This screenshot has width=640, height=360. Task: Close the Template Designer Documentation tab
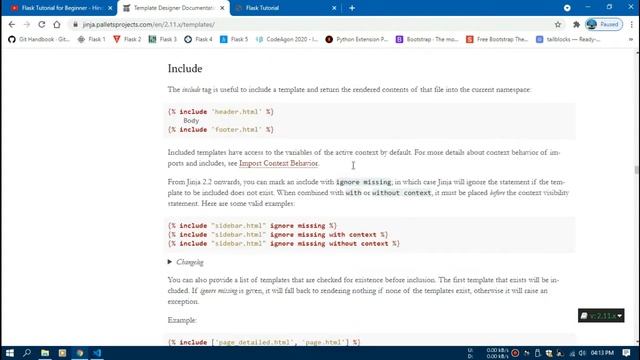(x=222, y=8)
